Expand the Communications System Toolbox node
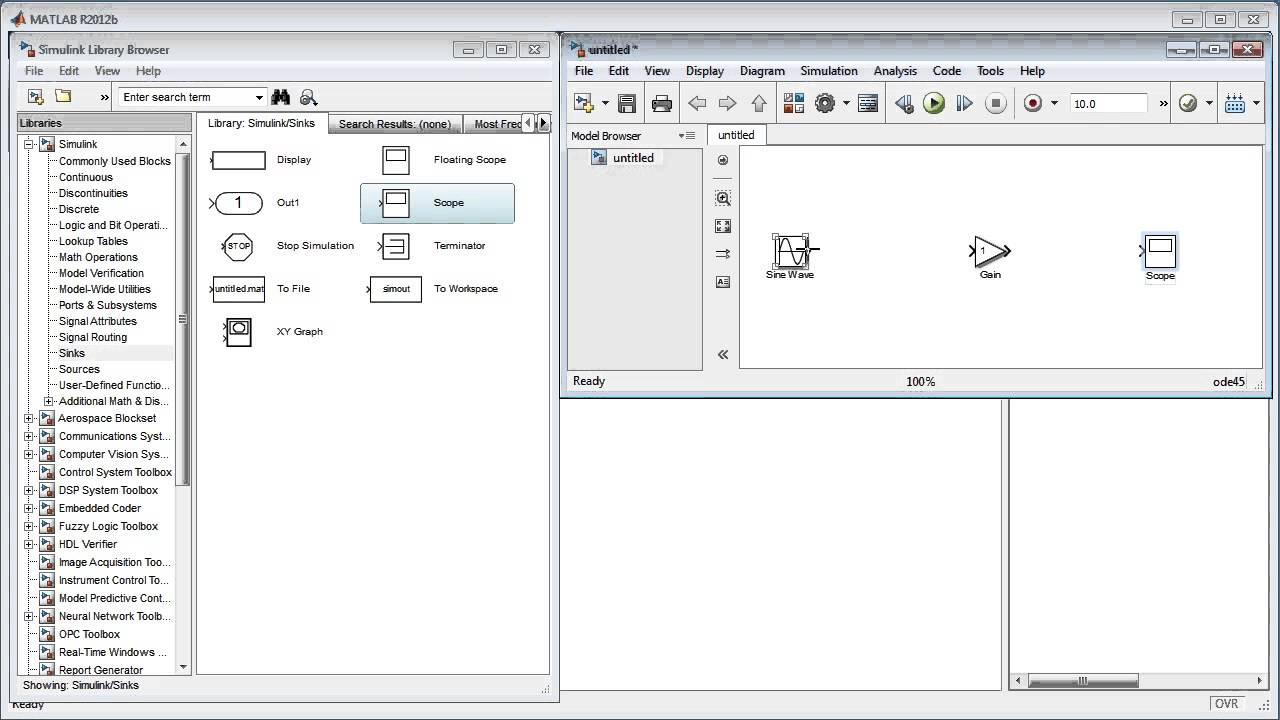The height and width of the screenshot is (720, 1280). [x=29, y=437]
